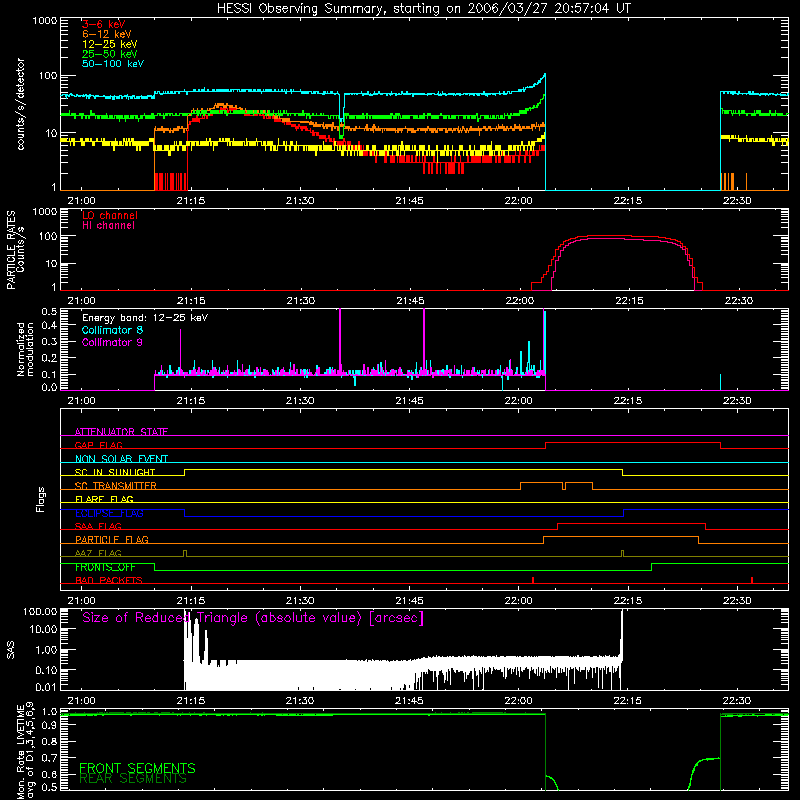
Task: Click the Mon. Rate LIVETIME axis title
Action: [25, 752]
